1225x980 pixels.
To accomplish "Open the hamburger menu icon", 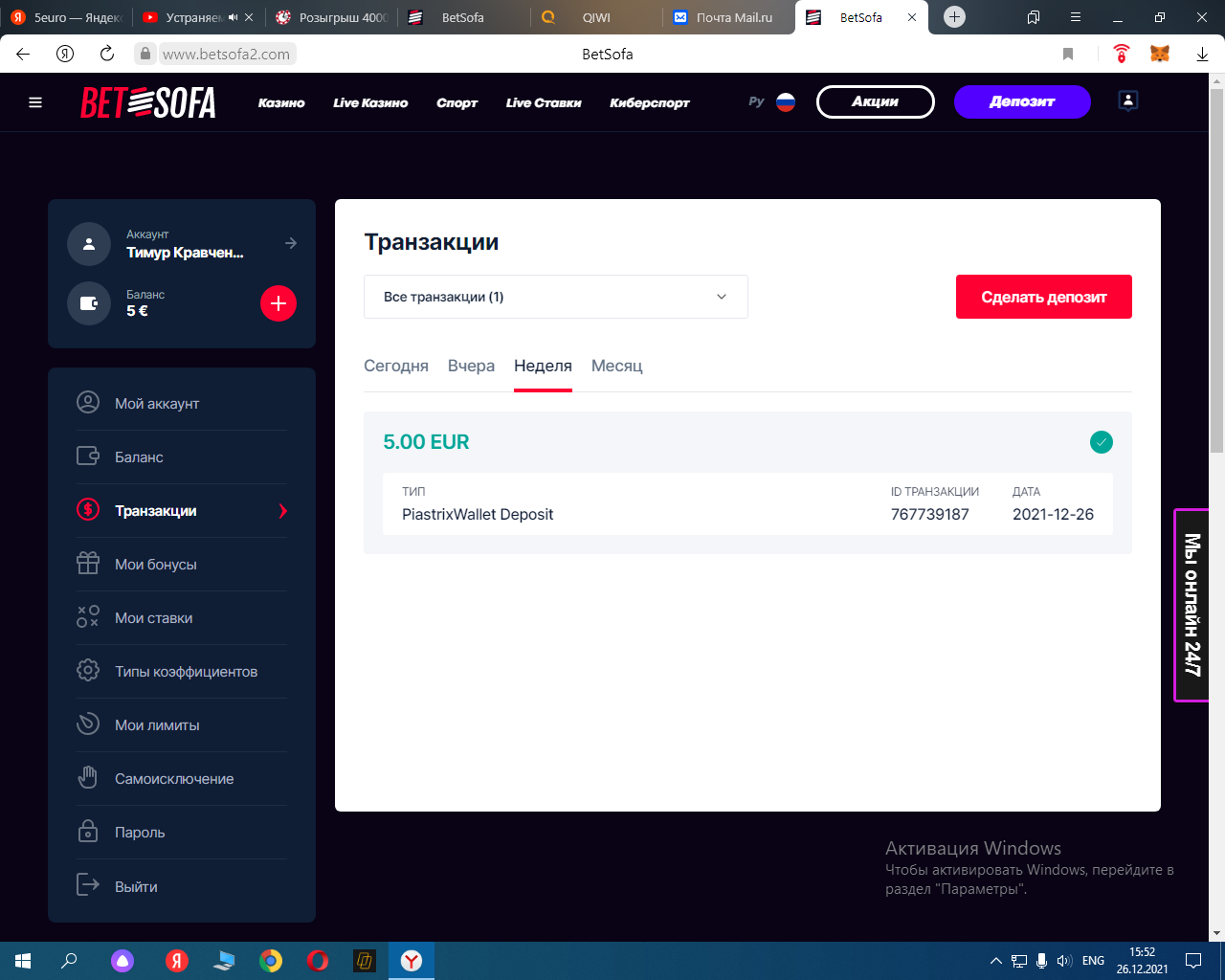I will coord(35,102).
